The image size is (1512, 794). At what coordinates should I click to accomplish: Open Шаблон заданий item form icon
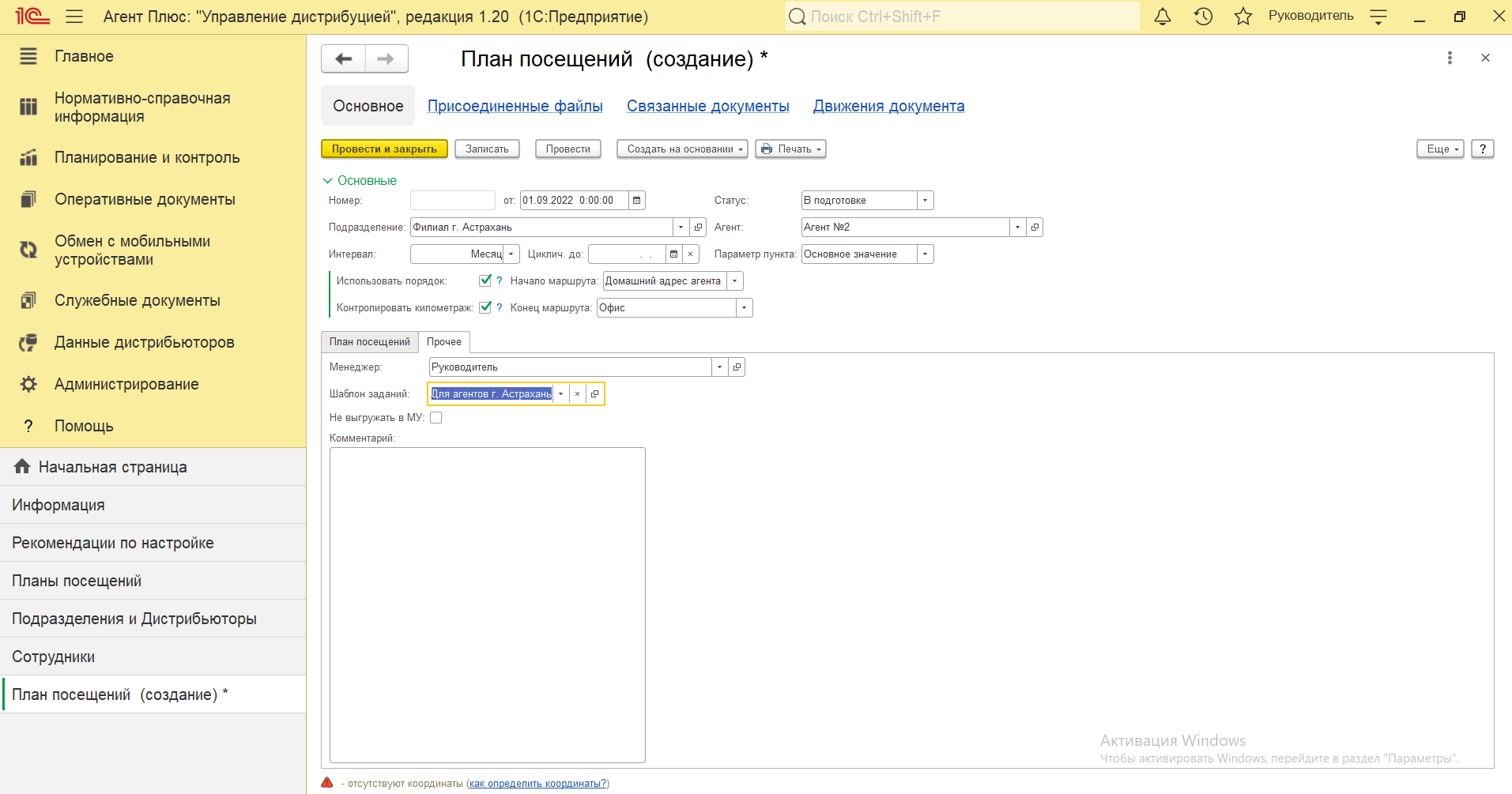point(595,393)
